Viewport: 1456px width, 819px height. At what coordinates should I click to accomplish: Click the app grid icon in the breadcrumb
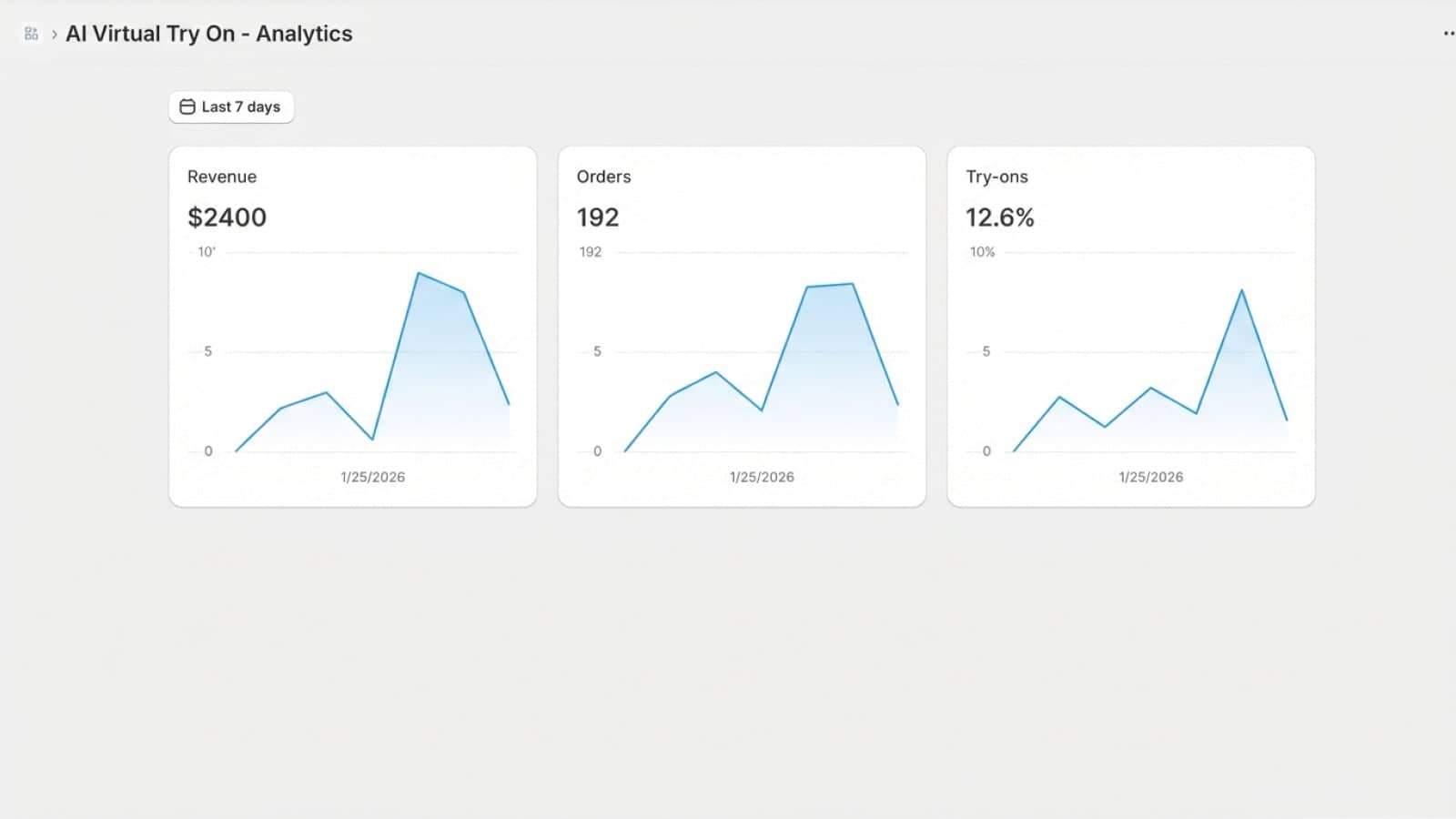point(32,33)
